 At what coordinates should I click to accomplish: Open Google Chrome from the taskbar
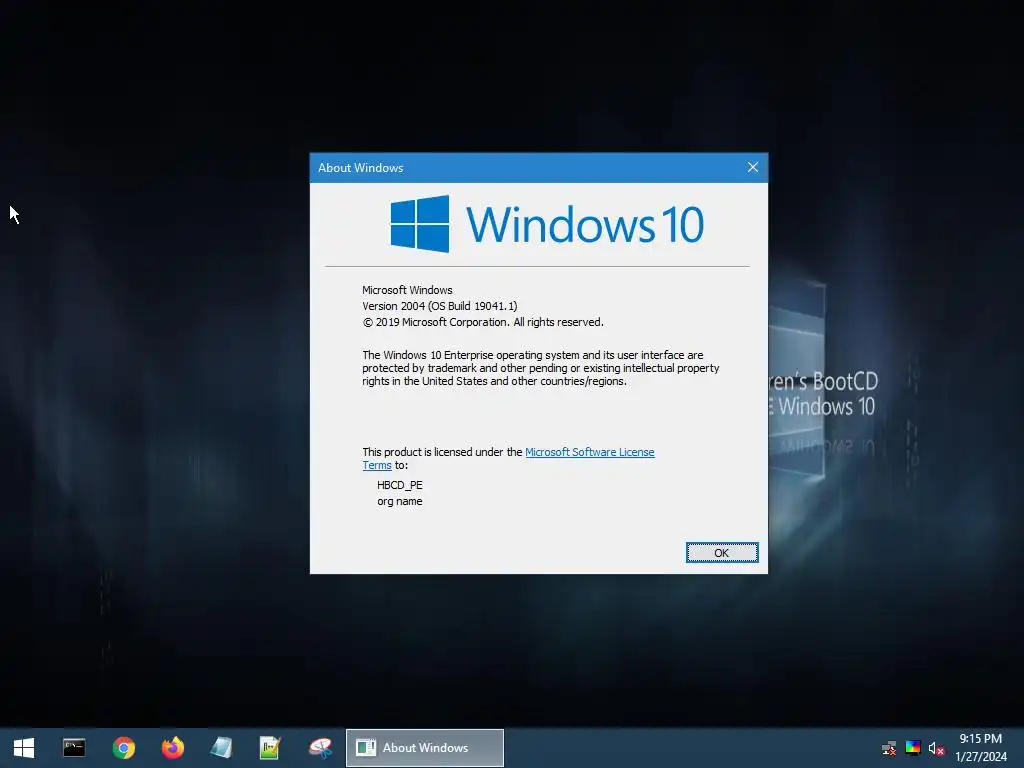tap(123, 748)
